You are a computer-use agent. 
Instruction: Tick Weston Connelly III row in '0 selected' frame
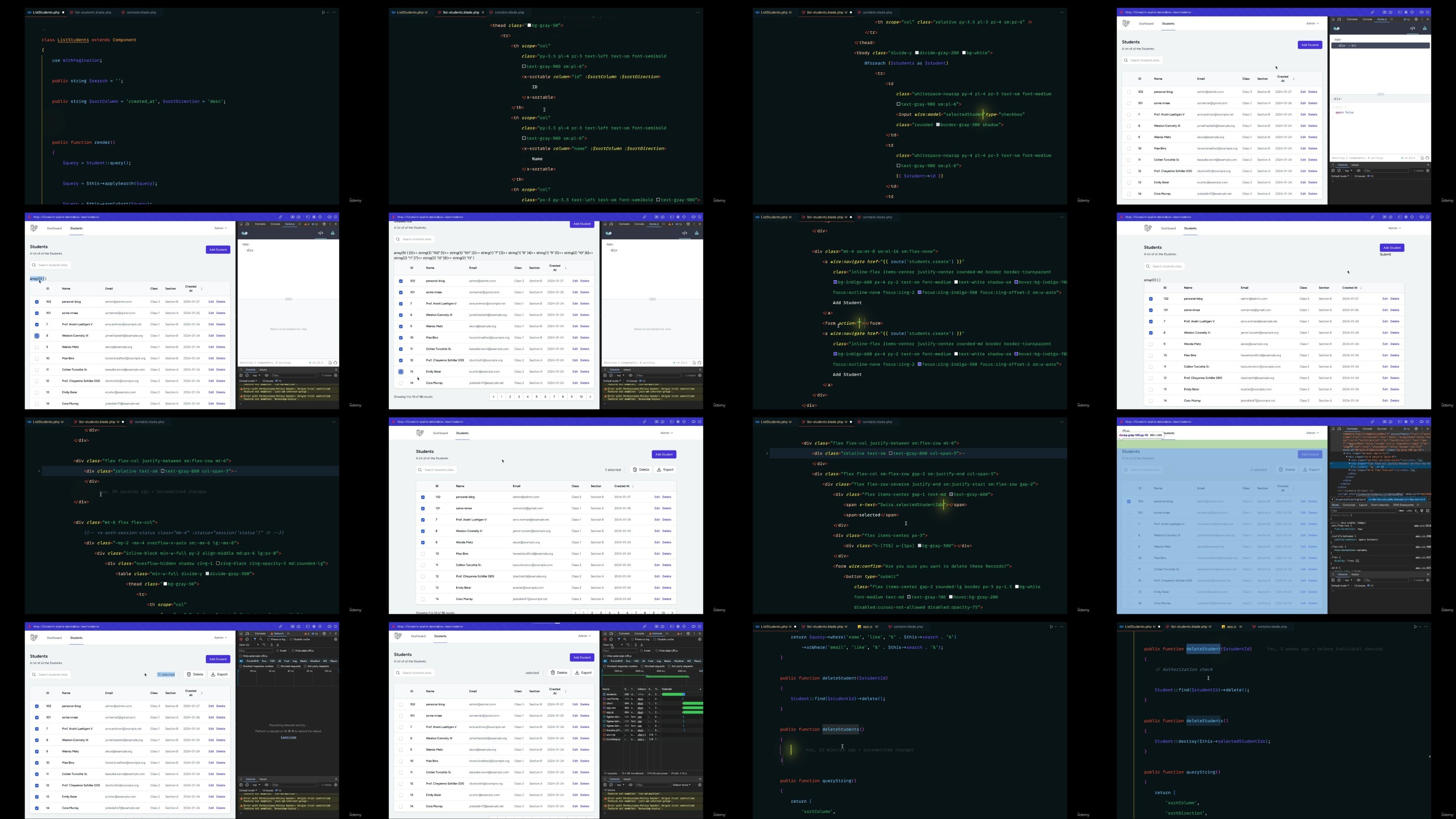1129,535
